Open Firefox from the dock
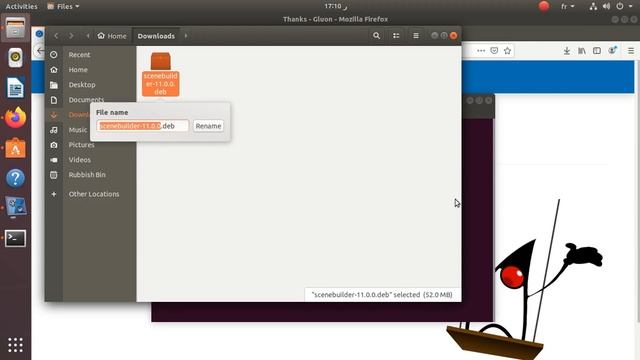Screen dimensions: 640x360 [x=15, y=118]
